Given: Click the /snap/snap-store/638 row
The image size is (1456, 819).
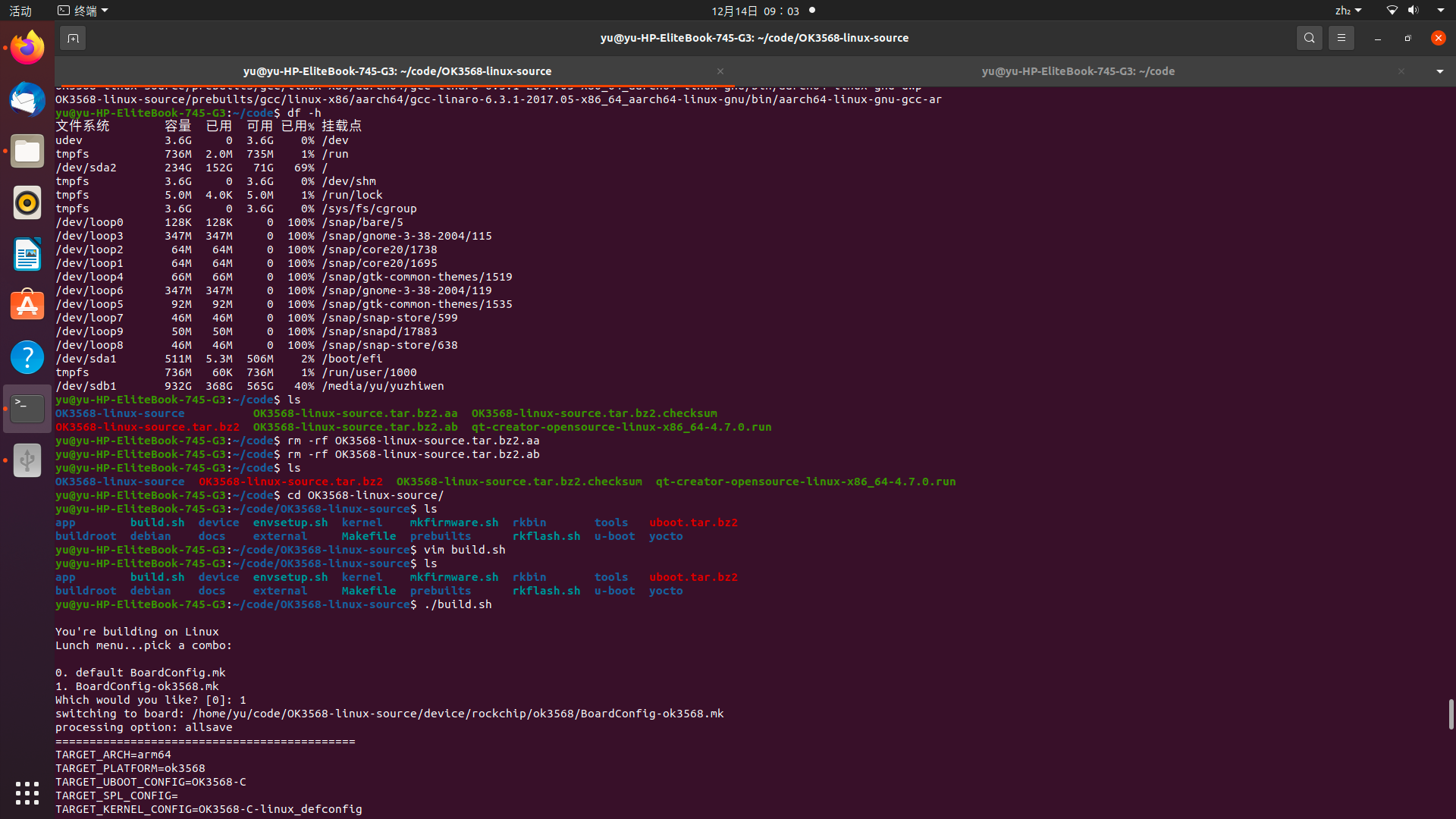Looking at the screenshot, I should (256, 345).
